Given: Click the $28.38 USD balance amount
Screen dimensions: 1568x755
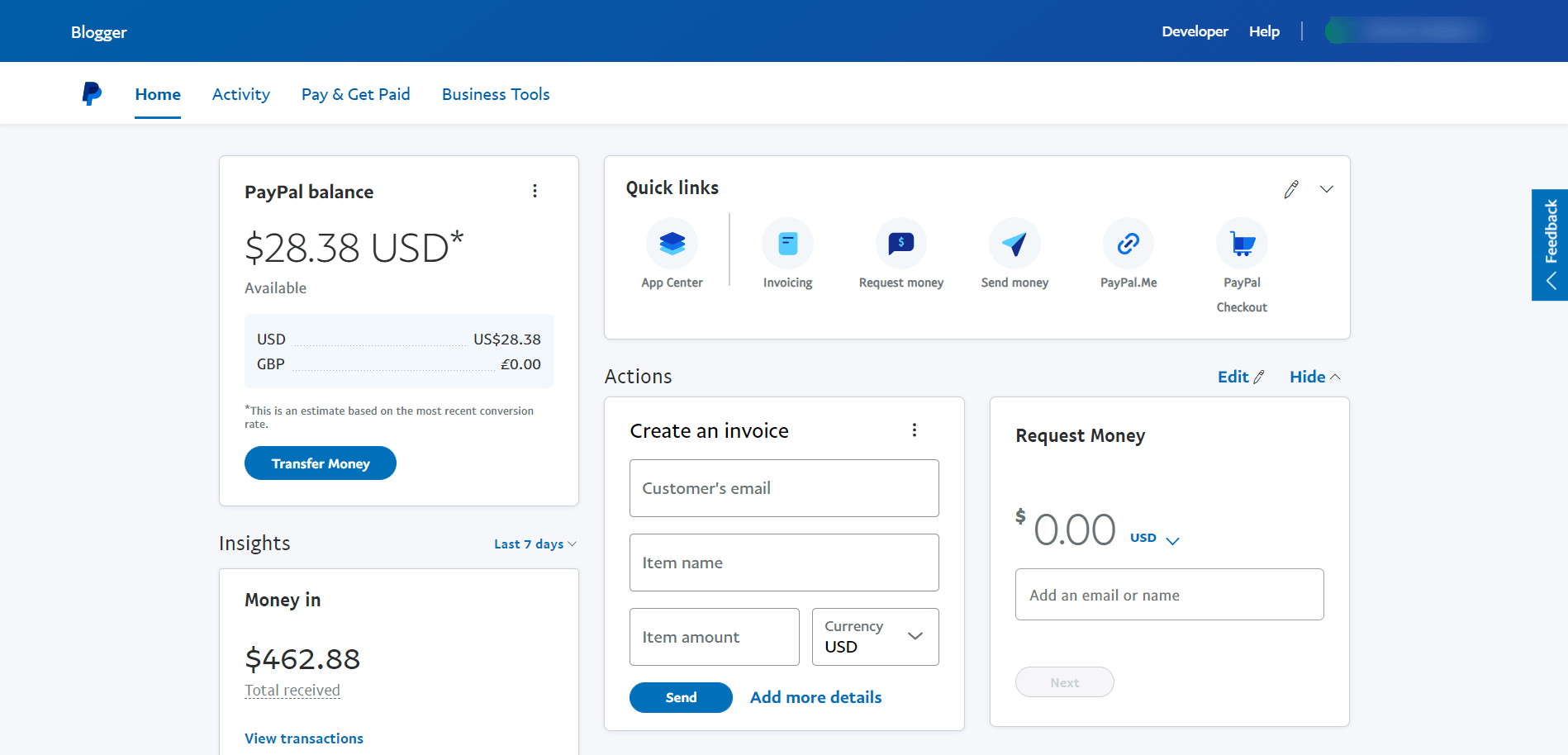Looking at the screenshot, I should (354, 247).
